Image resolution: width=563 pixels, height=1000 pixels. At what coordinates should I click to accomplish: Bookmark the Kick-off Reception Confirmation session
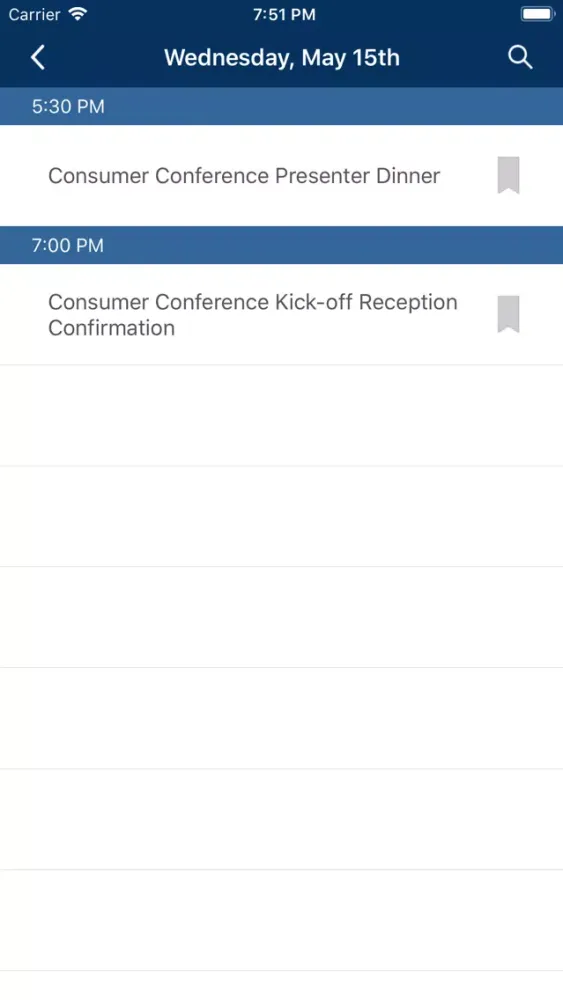pos(508,314)
